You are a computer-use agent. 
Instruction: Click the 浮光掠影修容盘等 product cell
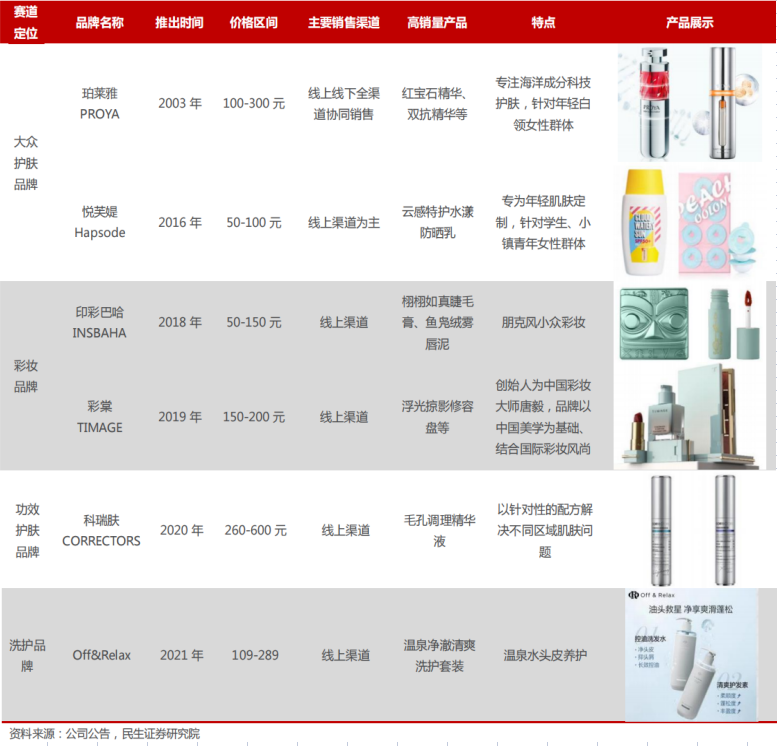point(438,417)
